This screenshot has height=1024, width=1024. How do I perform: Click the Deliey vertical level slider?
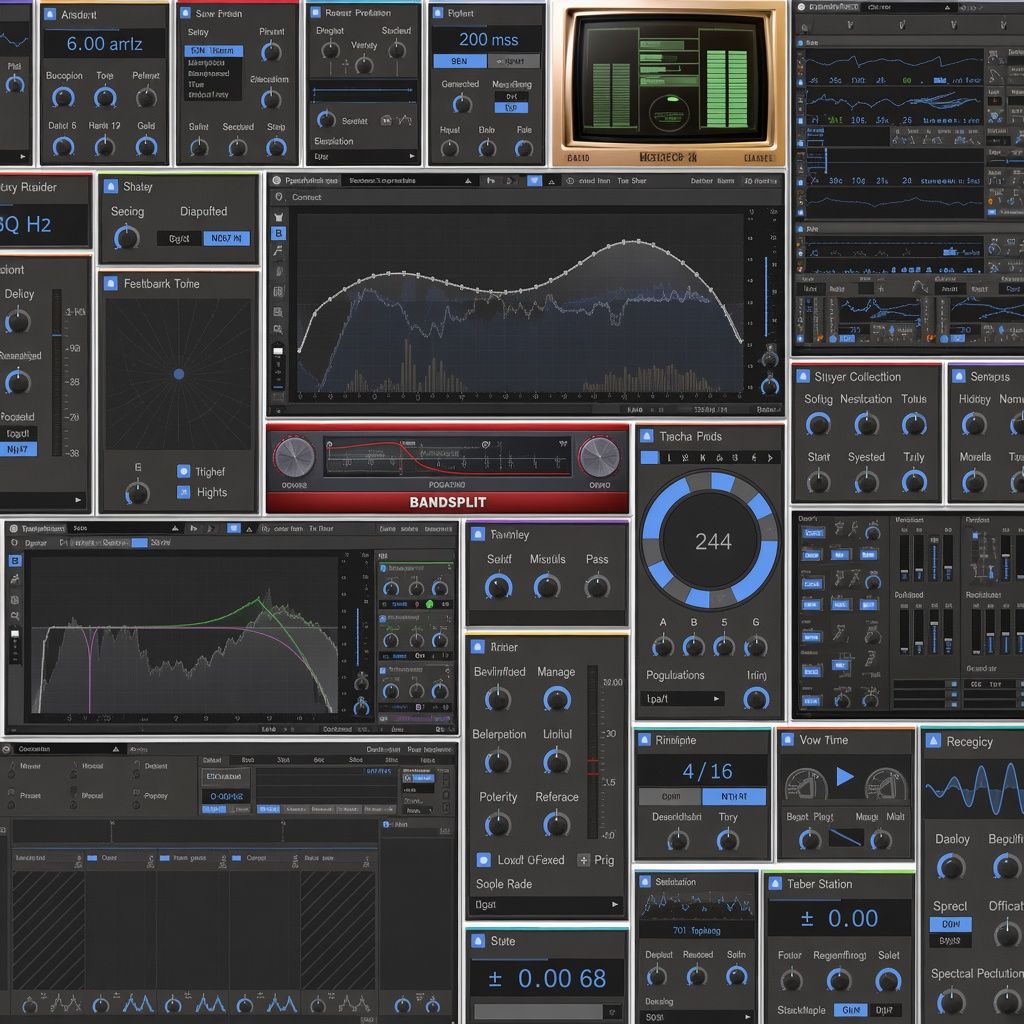tap(57, 372)
